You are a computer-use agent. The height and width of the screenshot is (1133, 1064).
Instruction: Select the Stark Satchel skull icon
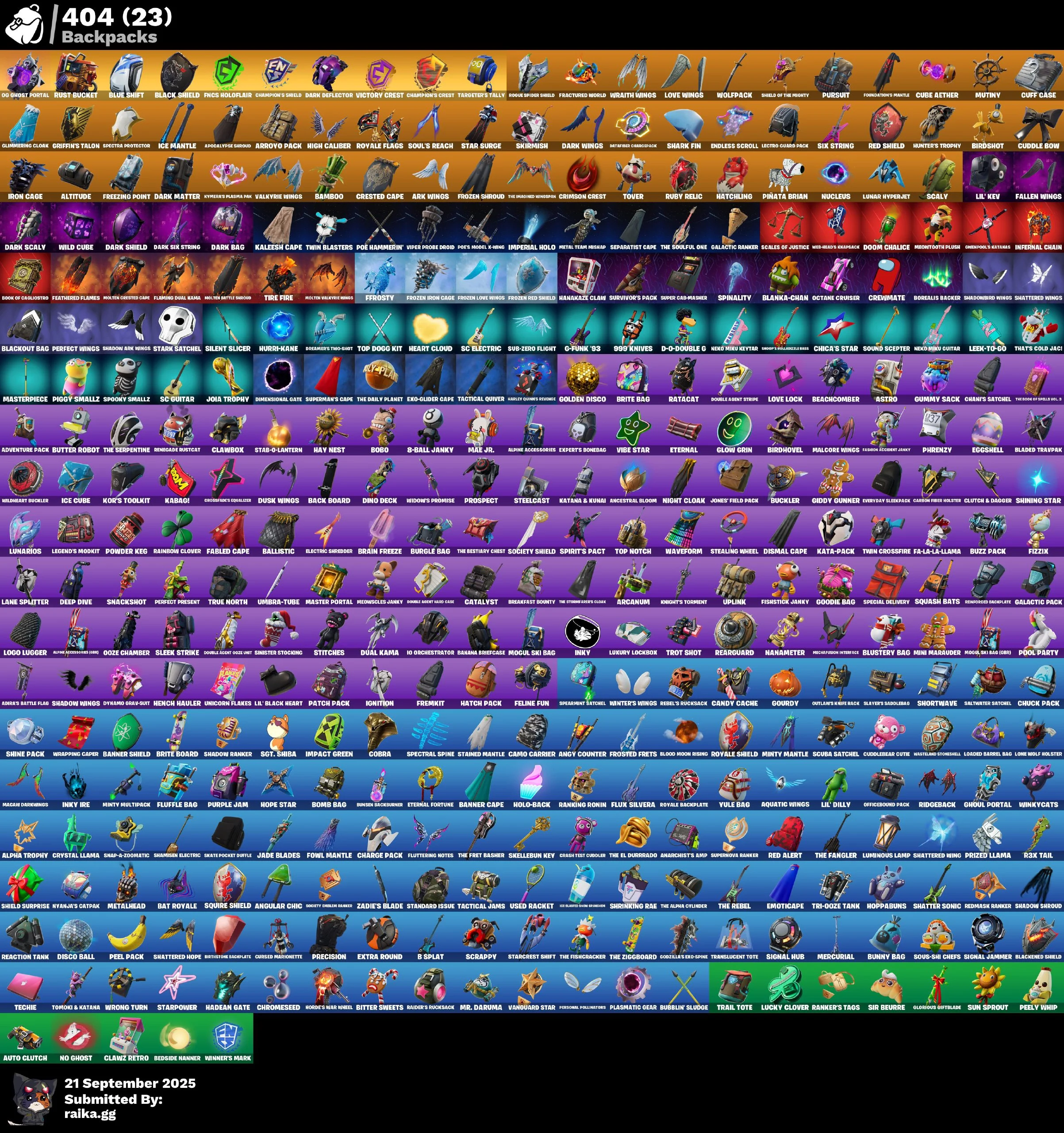tap(177, 325)
